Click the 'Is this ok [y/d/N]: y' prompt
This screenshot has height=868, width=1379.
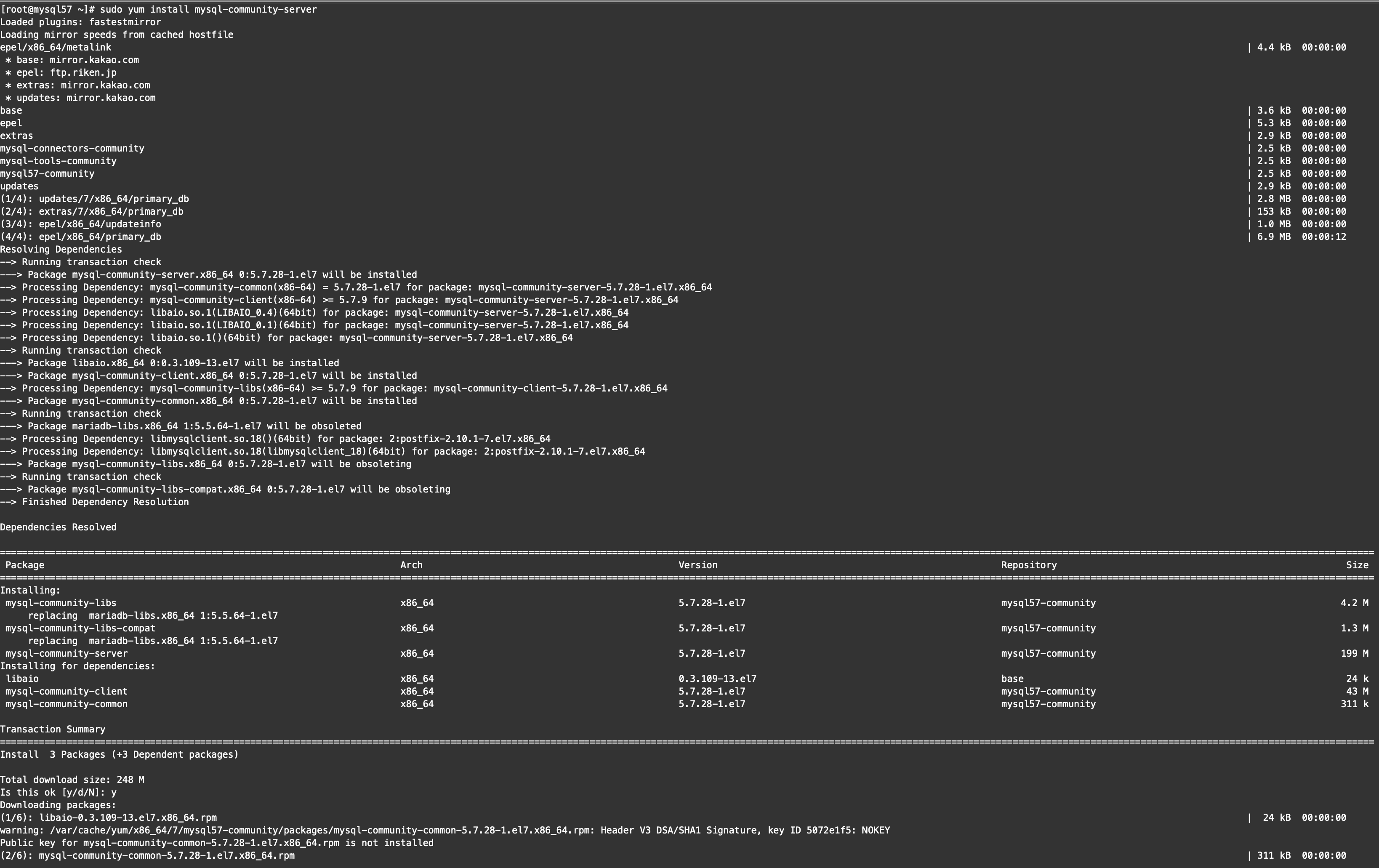click(x=59, y=792)
